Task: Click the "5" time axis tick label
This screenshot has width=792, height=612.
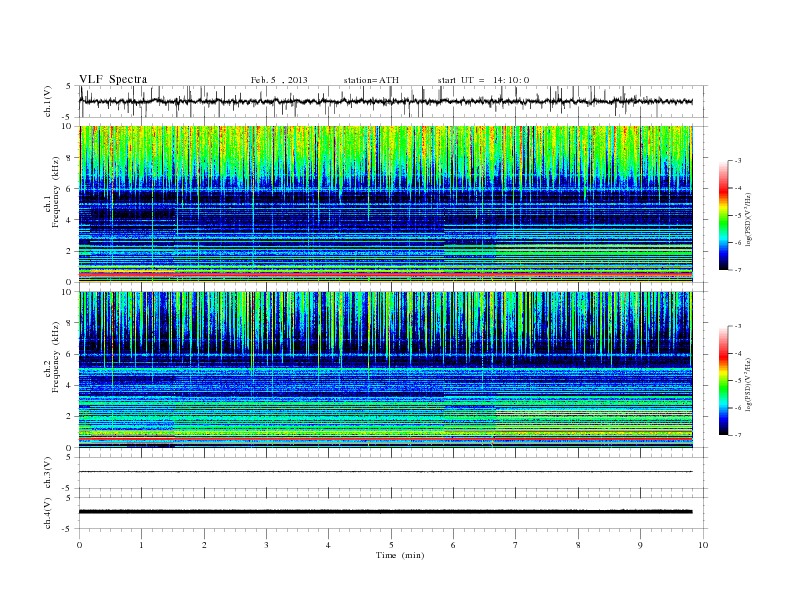Action: (x=391, y=545)
